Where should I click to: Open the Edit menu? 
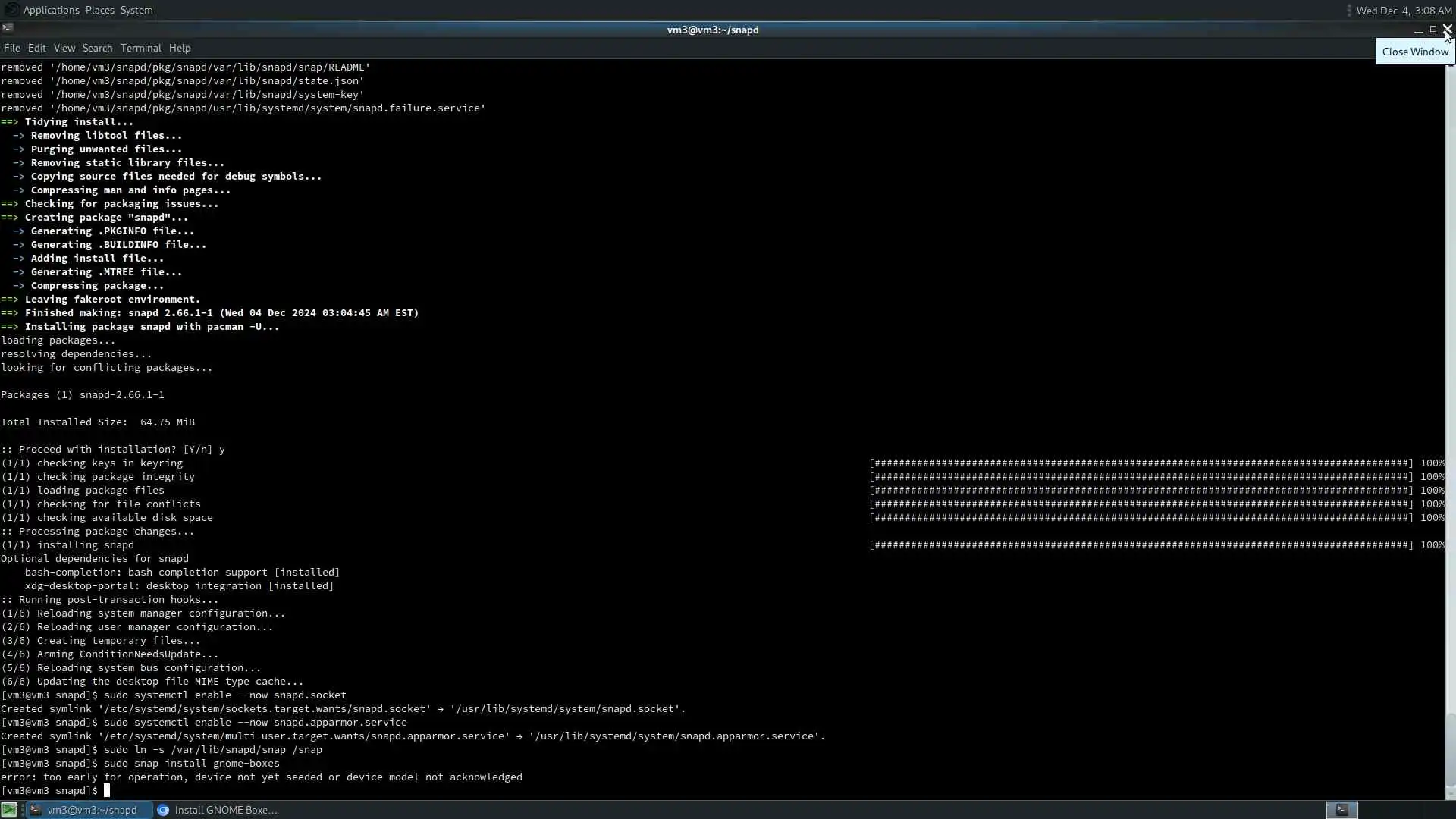coord(37,48)
